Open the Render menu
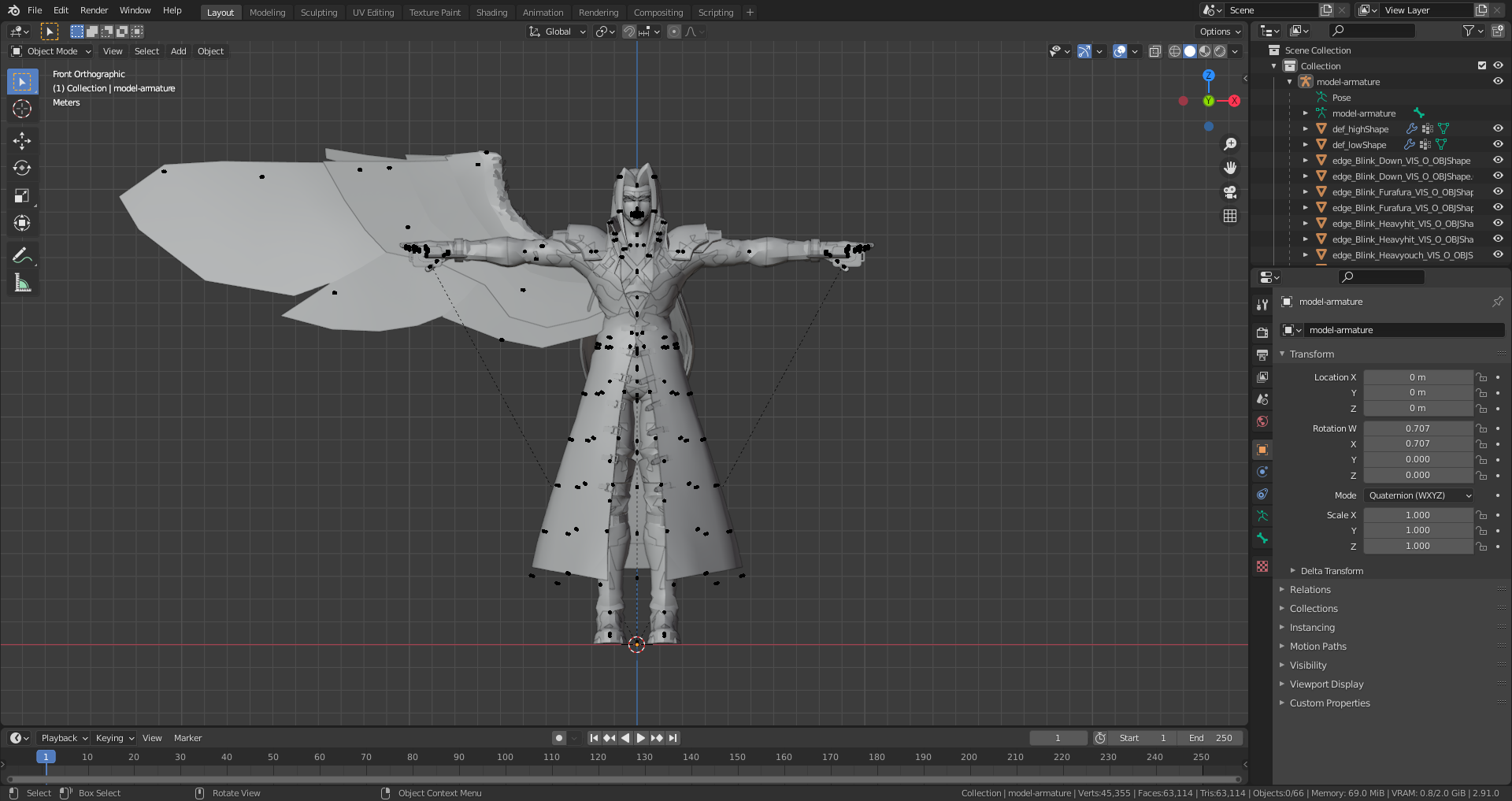The image size is (1512, 801). 94,10
